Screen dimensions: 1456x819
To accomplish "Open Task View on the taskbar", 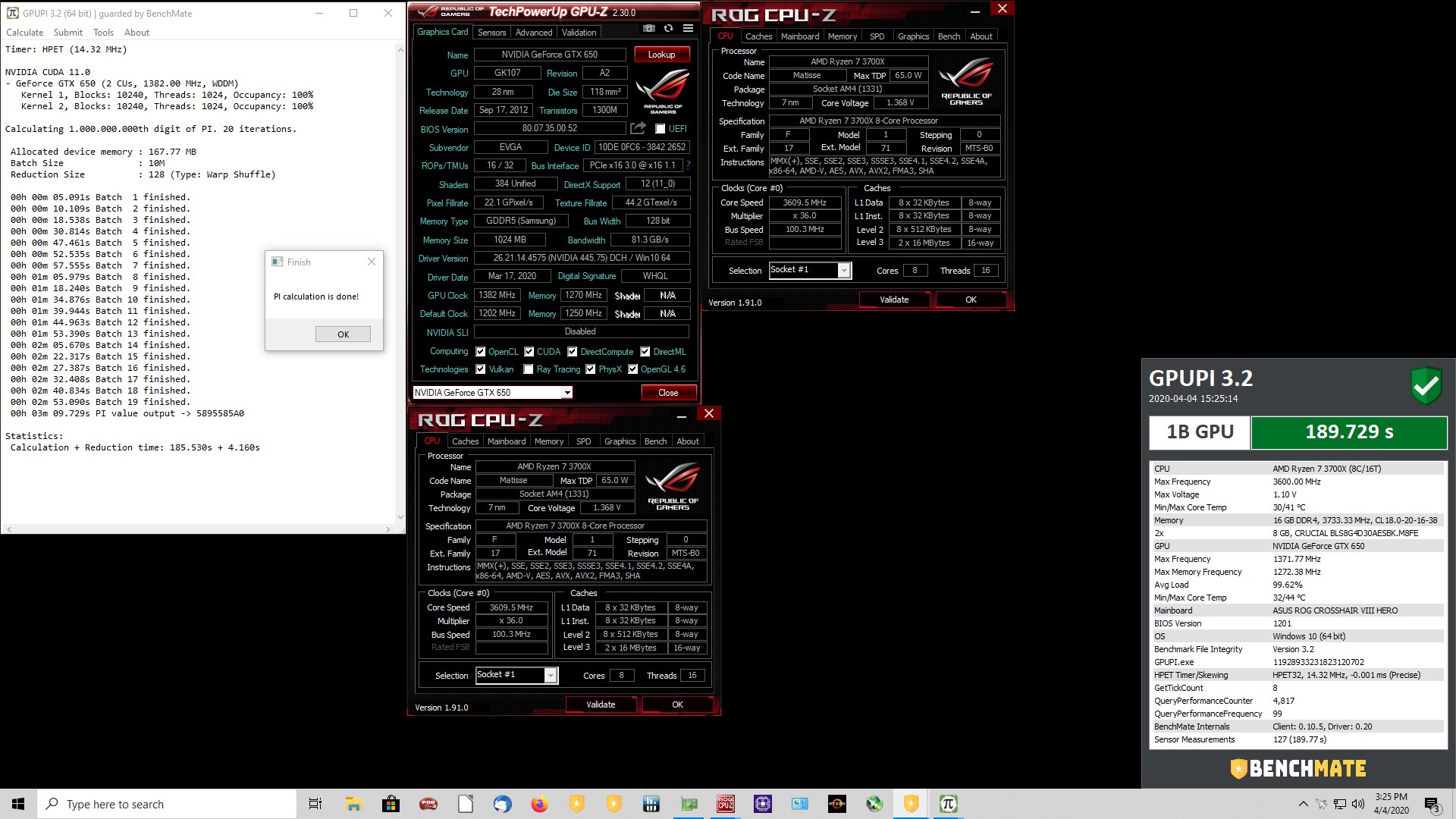I will coord(315,804).
